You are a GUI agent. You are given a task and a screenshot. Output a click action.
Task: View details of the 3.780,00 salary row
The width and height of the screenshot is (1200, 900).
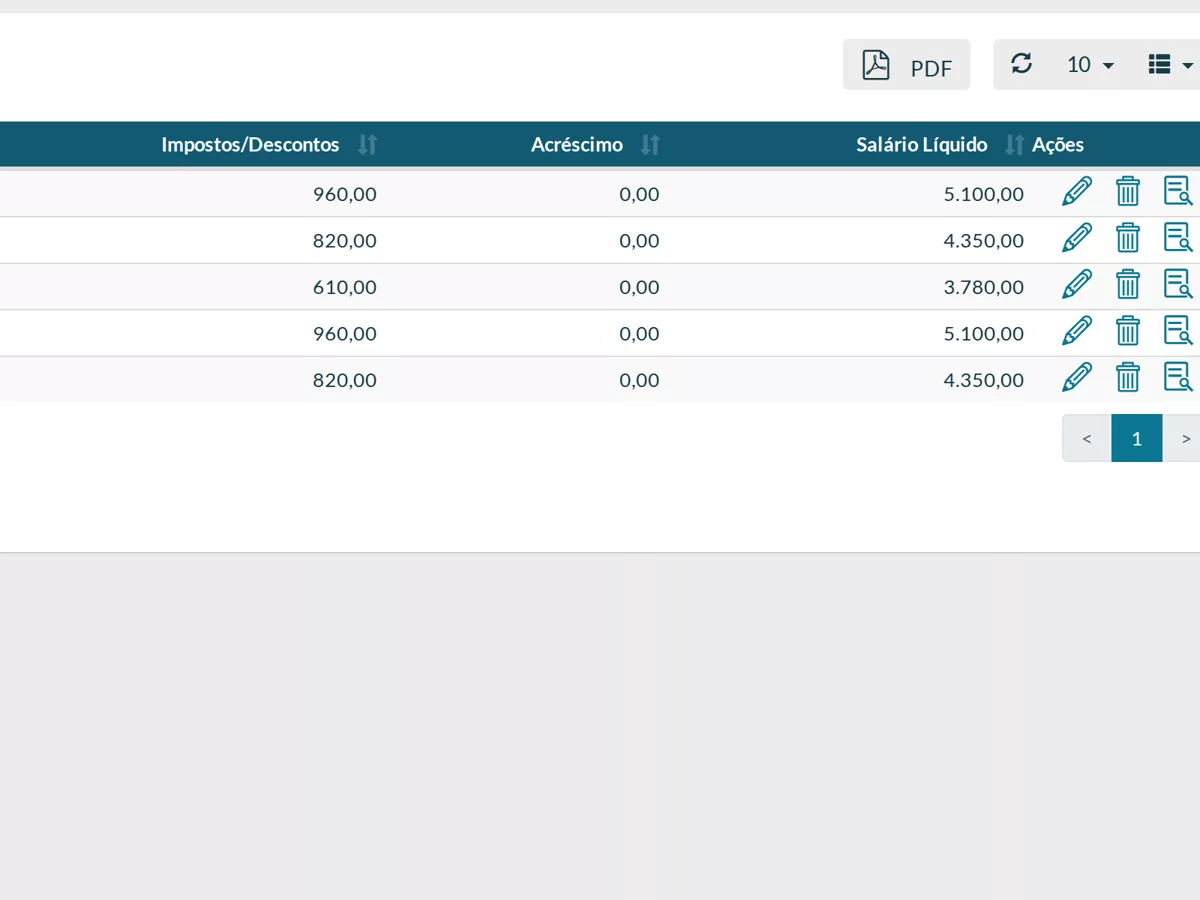pos(1178,284)
